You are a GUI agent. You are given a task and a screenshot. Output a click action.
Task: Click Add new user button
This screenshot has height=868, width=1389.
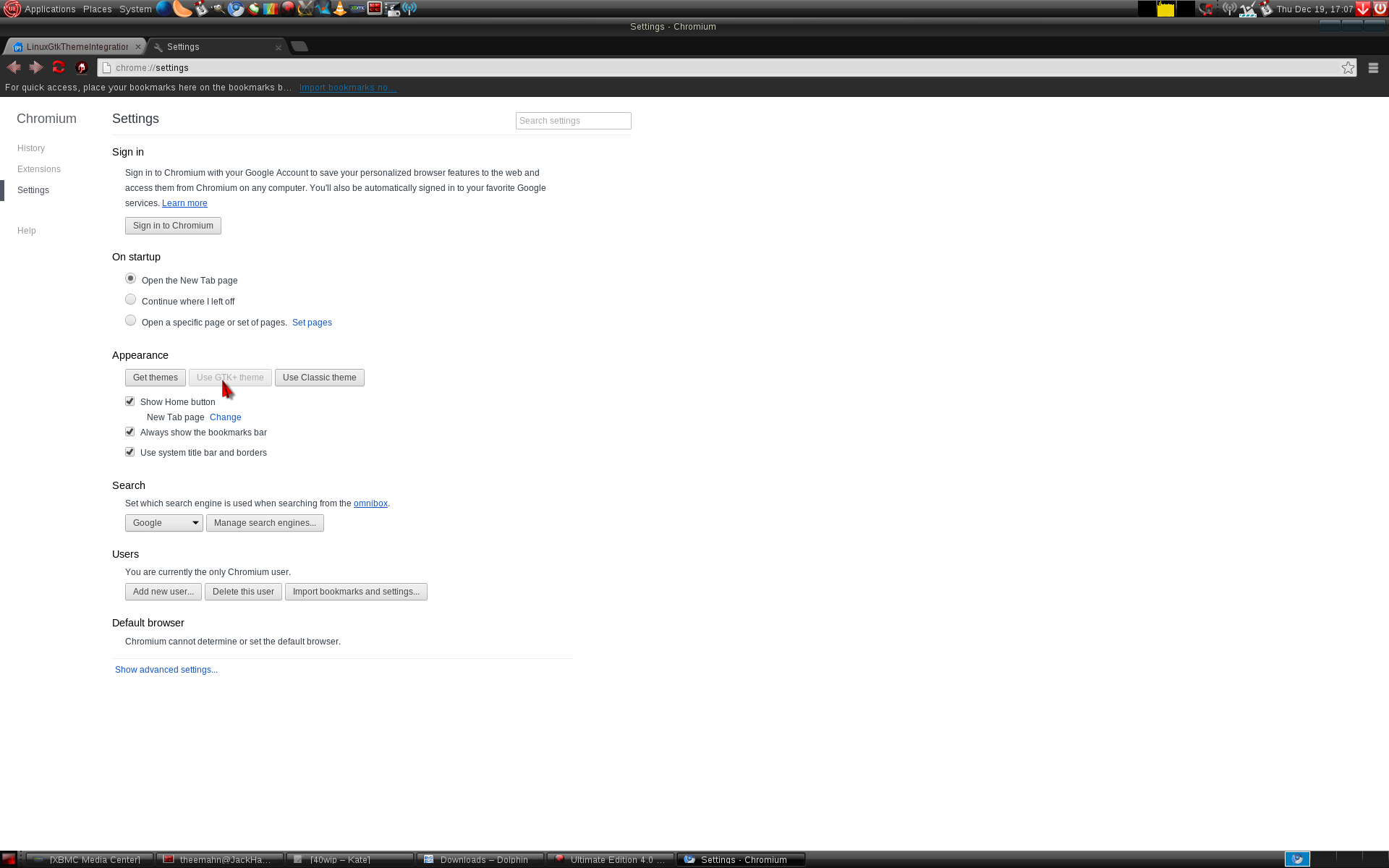click(x=163, y=592)
